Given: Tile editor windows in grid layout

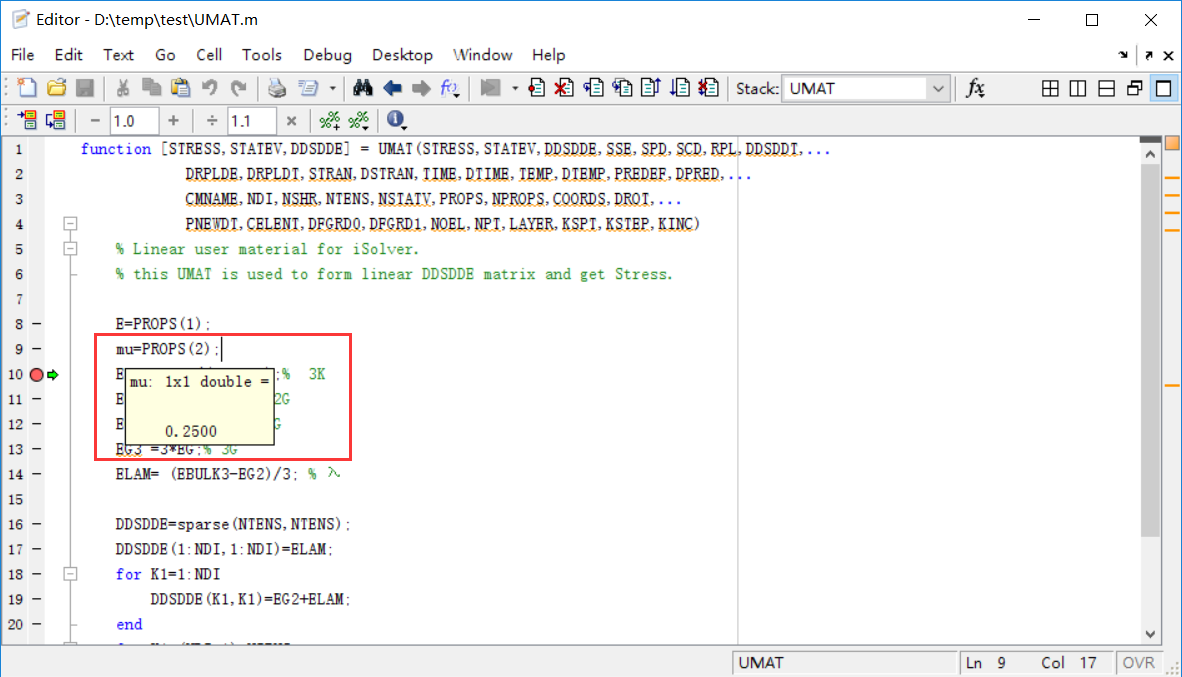Looking at the screenshot, I should [1050, 89].
